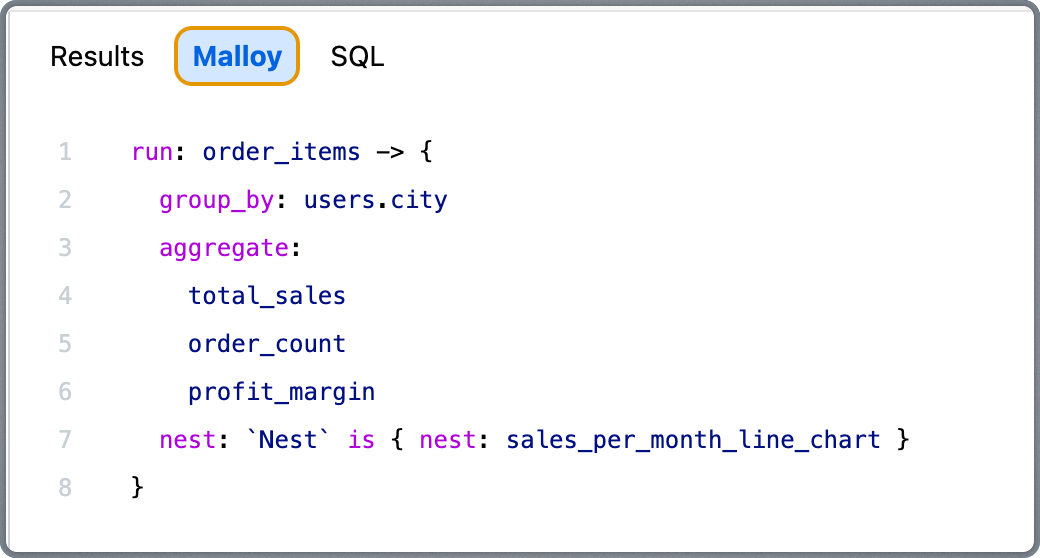The height and width of the screenshot is (558, 1040).
Task: Click the 'group_by' keyword
Action: 216,200
